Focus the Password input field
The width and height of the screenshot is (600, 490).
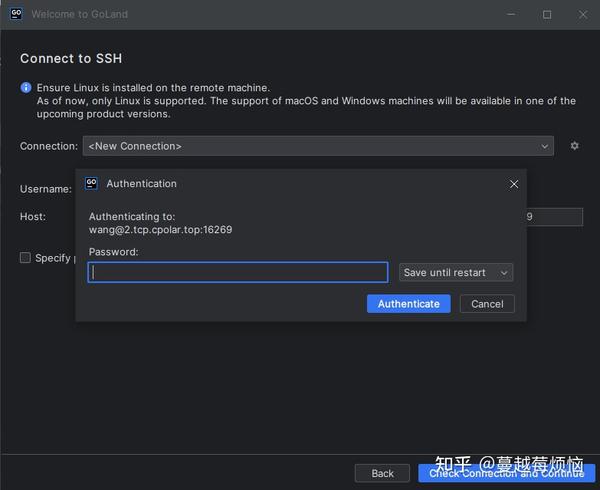pyautogui.click(x=238, y=272)
